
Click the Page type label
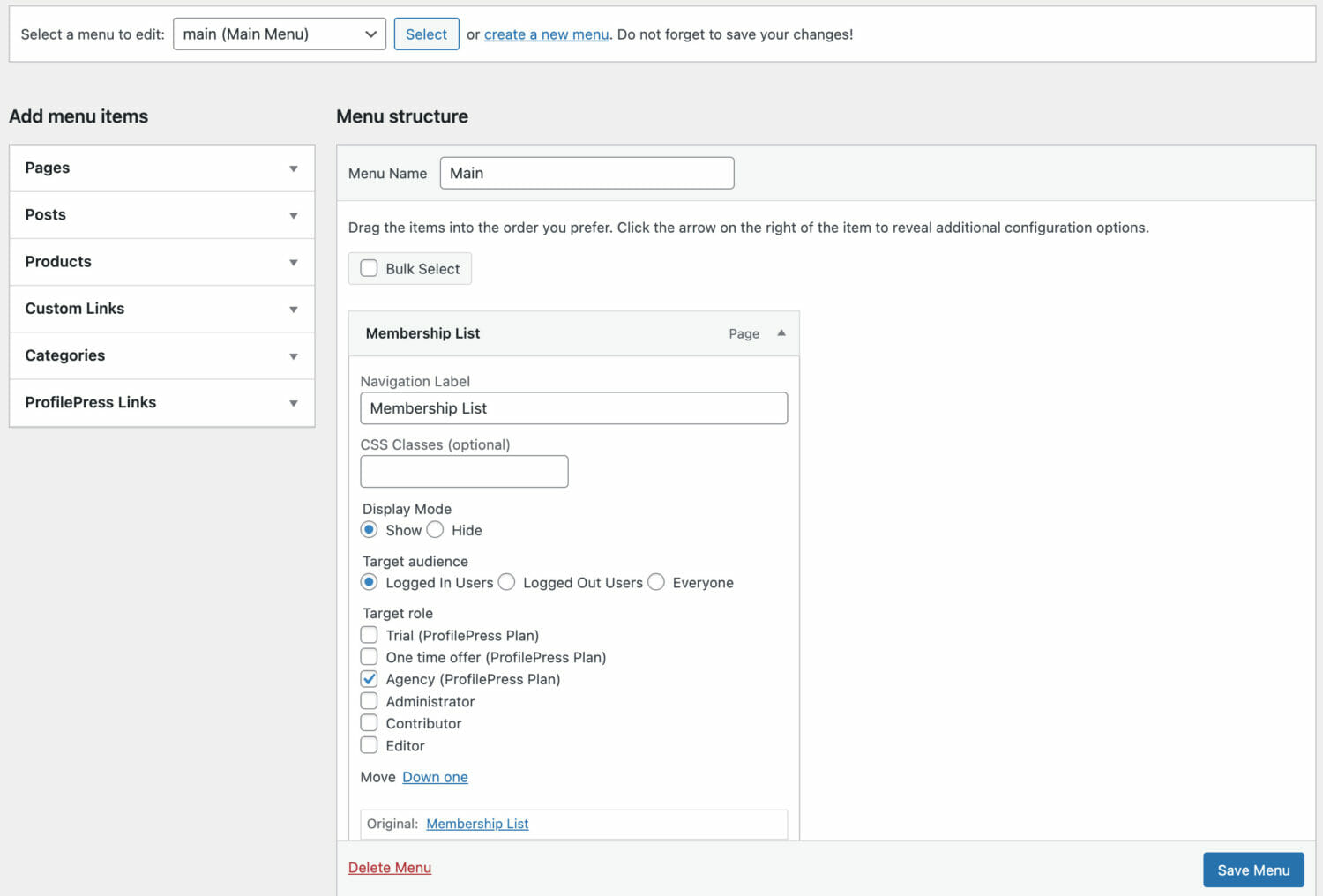click(x=744, y=334)
